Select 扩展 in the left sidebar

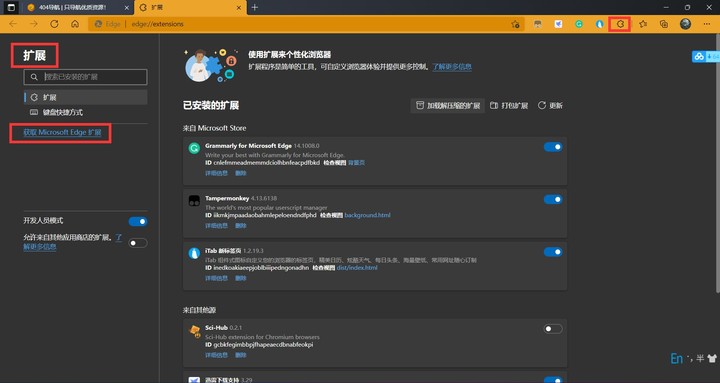[x=85, y=97]
